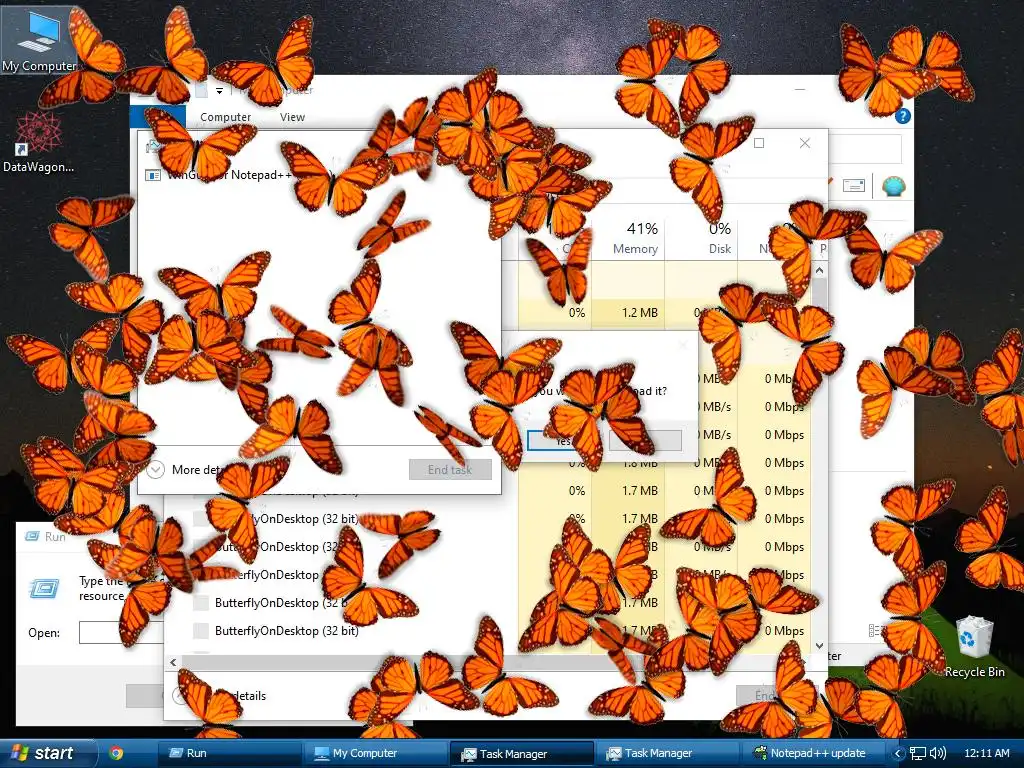The height and width of the screenshot is (768, 1024).
Task: Maximize the larger Task Manager window
Action: [759, 143]
